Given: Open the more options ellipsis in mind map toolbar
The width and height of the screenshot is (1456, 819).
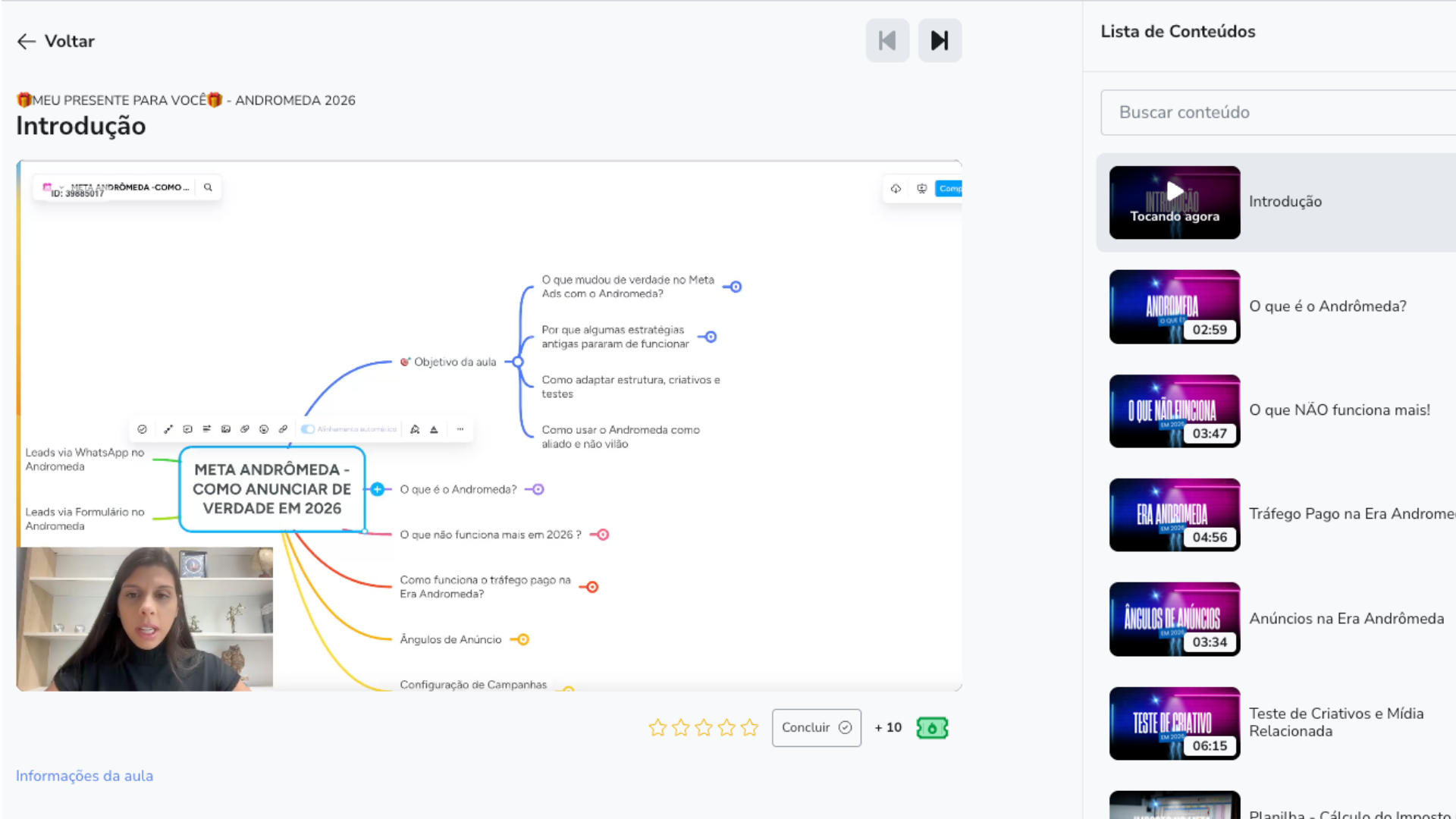Looking at the screenshot, I should pos(460,429).
